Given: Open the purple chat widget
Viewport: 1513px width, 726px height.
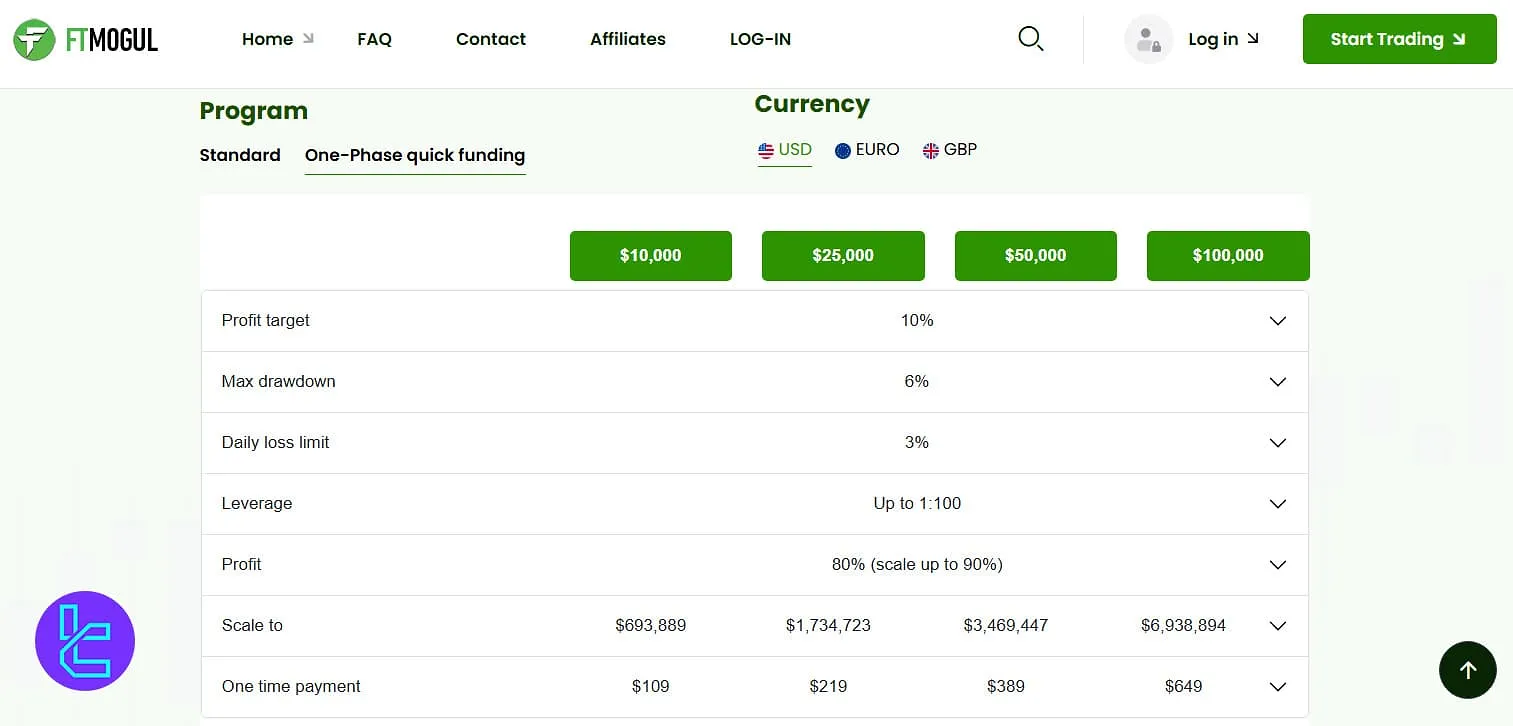Looking at the screenshot, I should (x=85, y=640).
